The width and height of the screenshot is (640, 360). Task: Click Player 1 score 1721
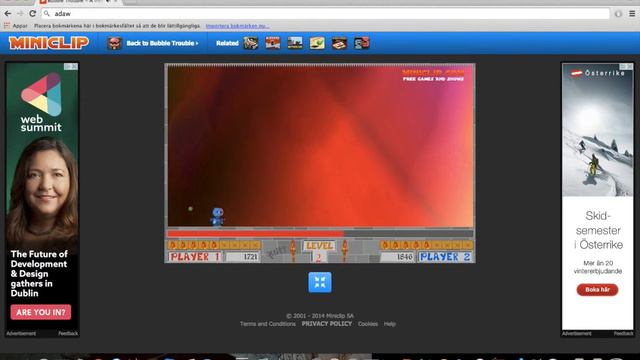coord(243,257)
